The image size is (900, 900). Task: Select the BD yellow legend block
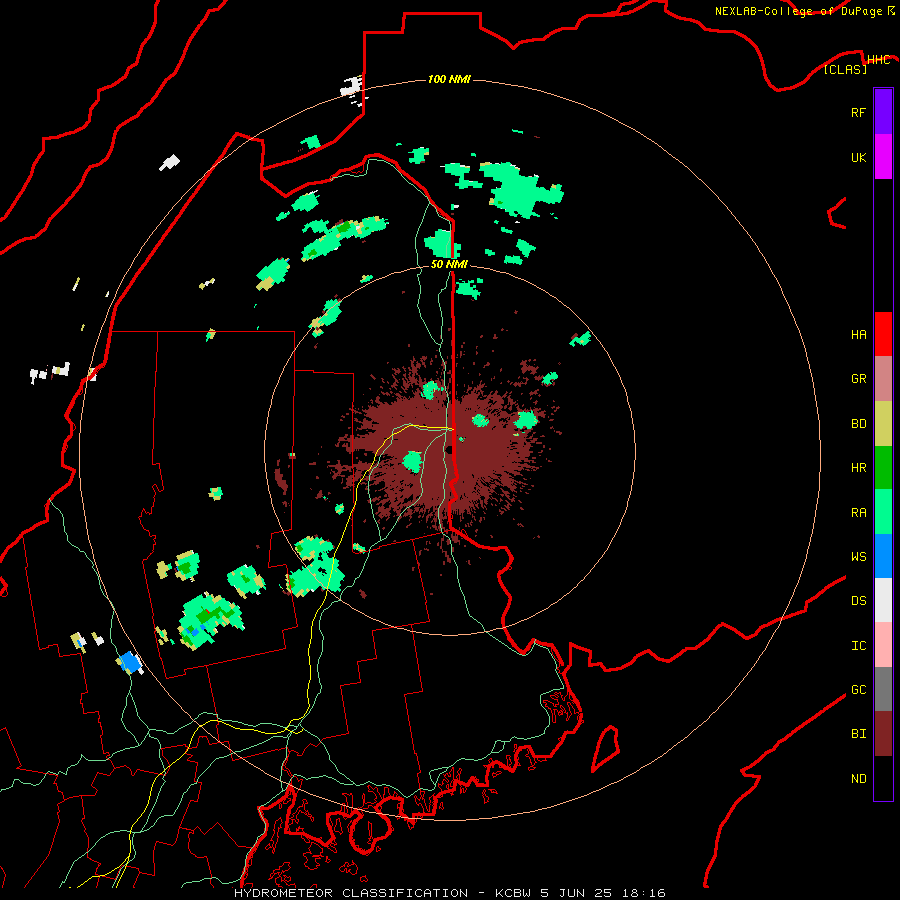click(x=883, y=423)
